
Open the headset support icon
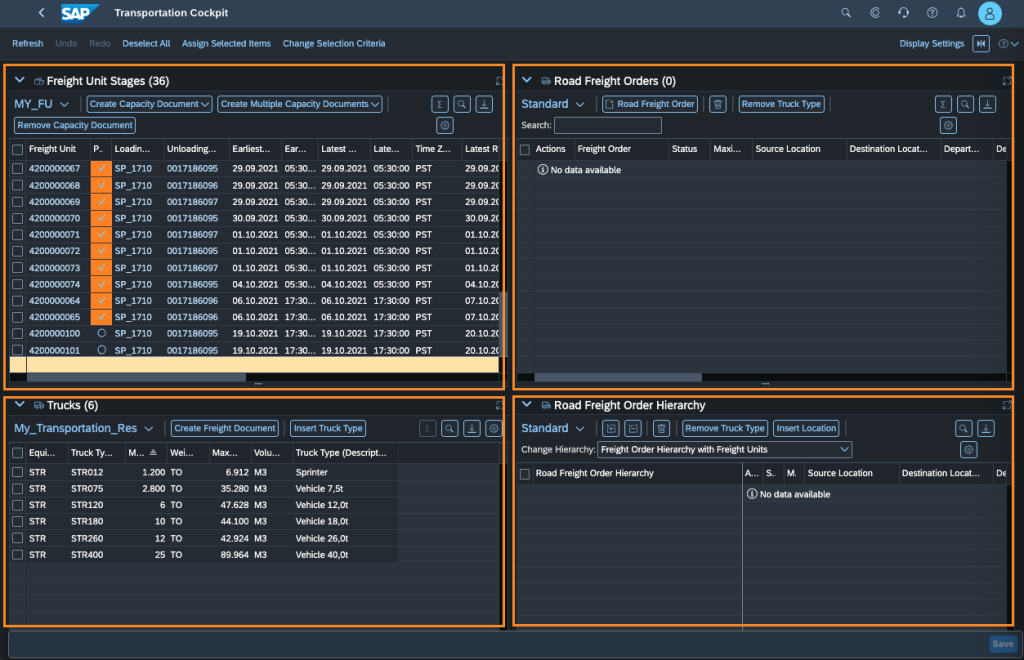click(x=903, y=12)
